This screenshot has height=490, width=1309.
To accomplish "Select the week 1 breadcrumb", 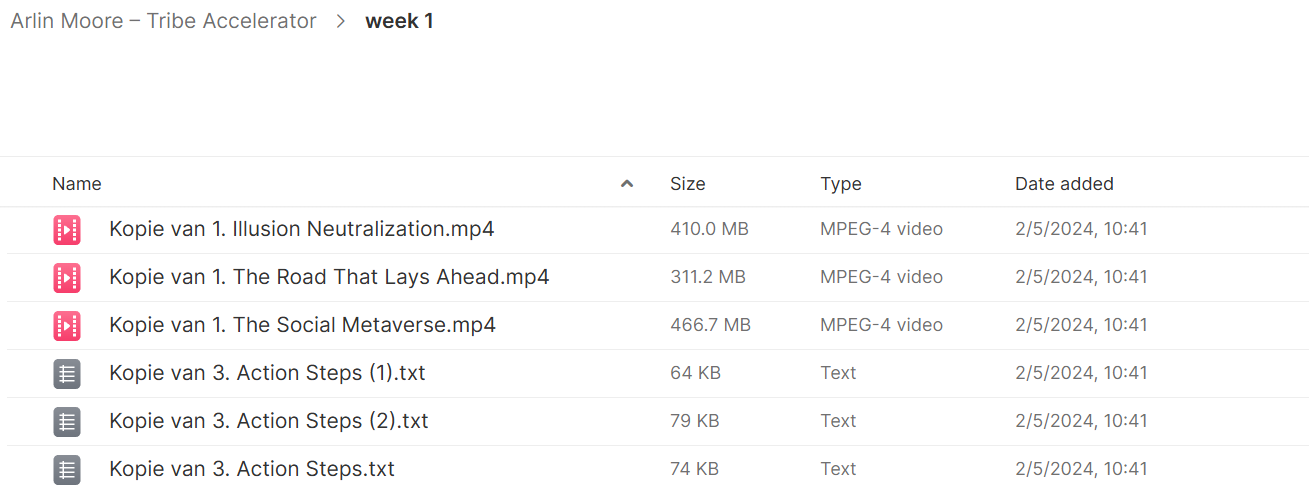I will [x=399, y=21].
